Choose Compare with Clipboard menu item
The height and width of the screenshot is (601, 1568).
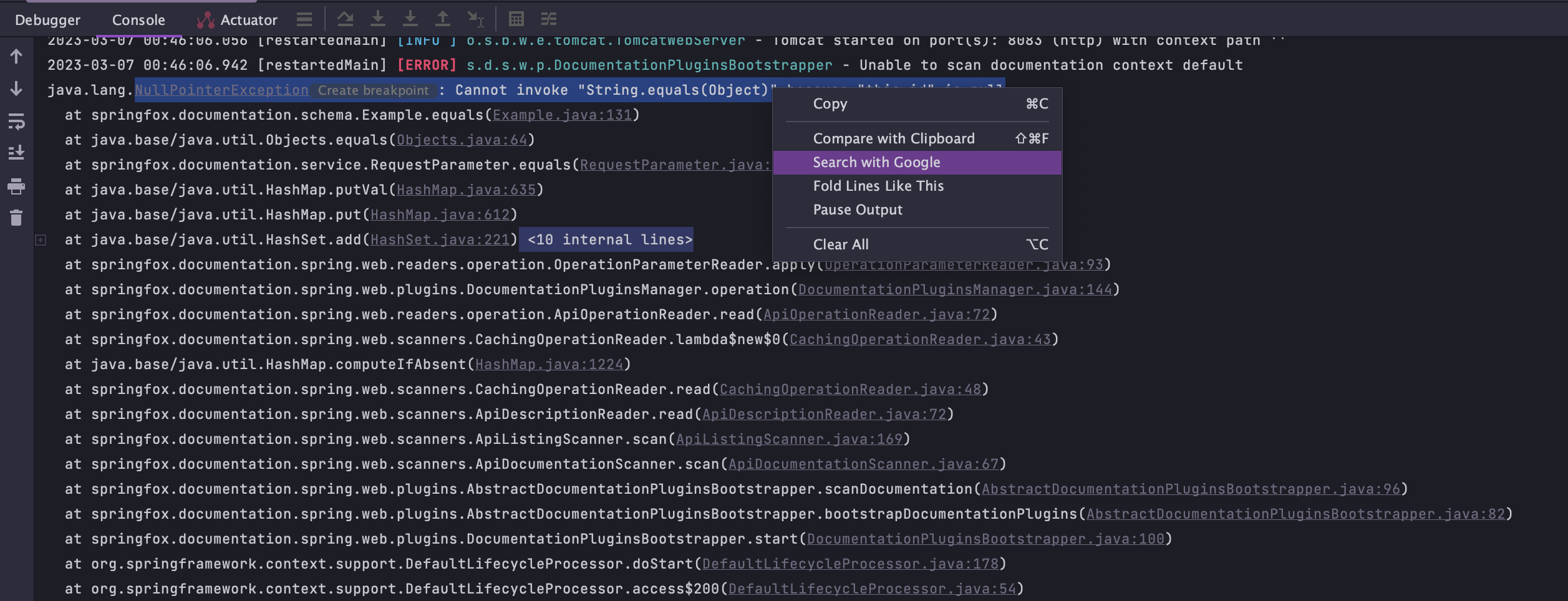point(917,138)
